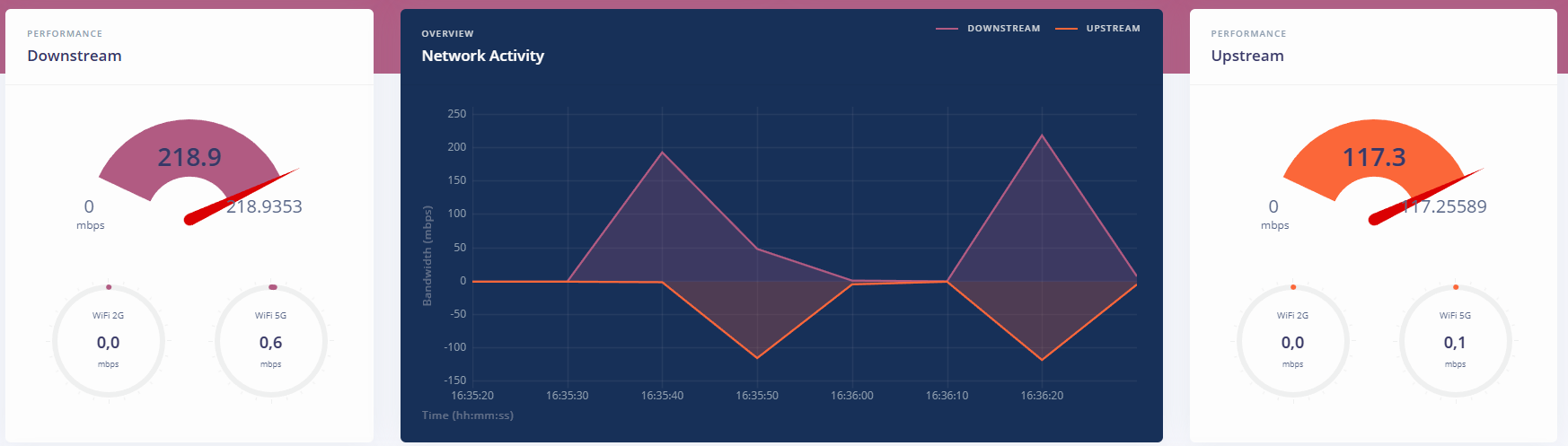Select the Downstream WiFi 5G dial
Screen dimensions: 1568x446
(271, 341)
